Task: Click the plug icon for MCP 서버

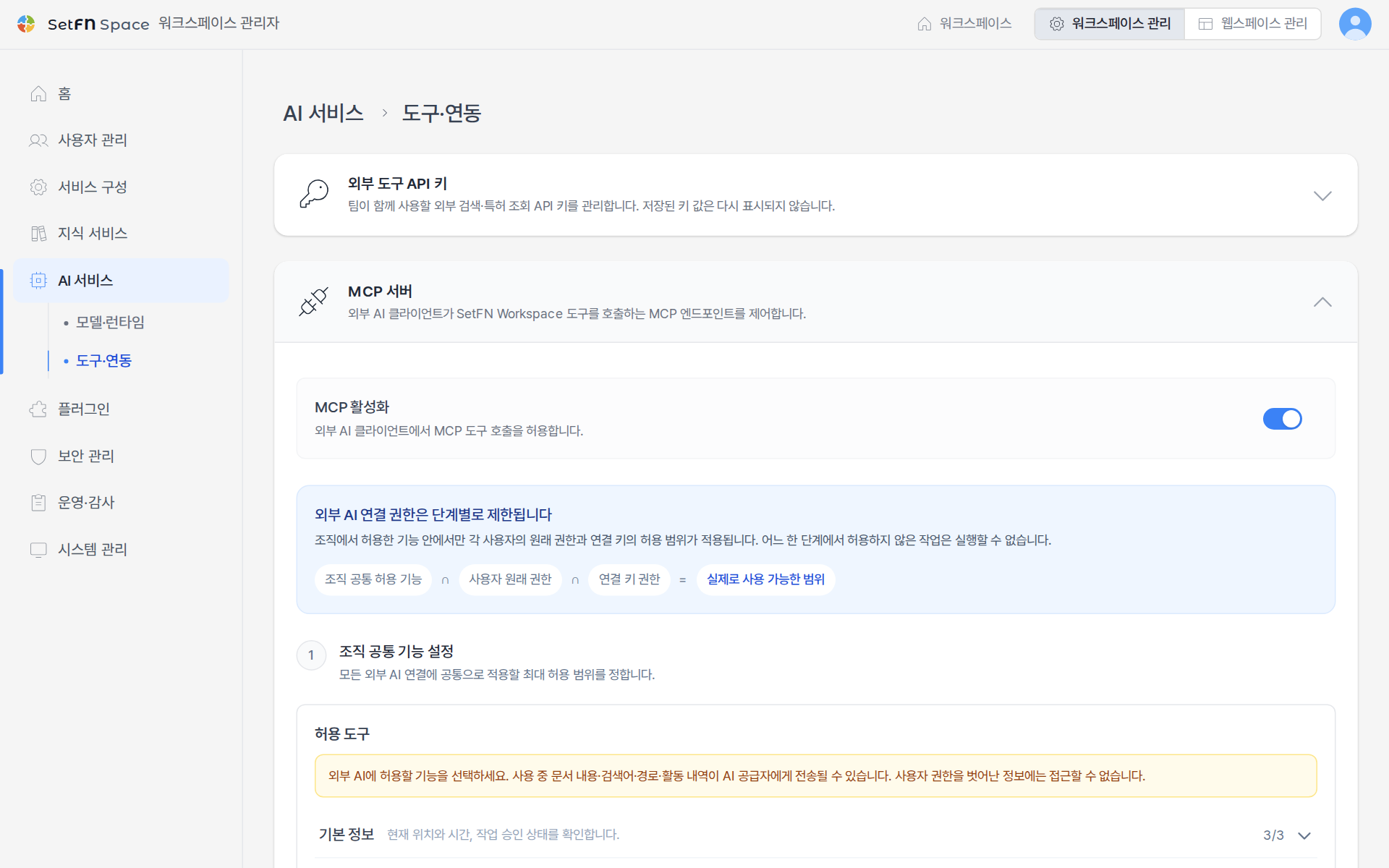Action: (314, 302)
